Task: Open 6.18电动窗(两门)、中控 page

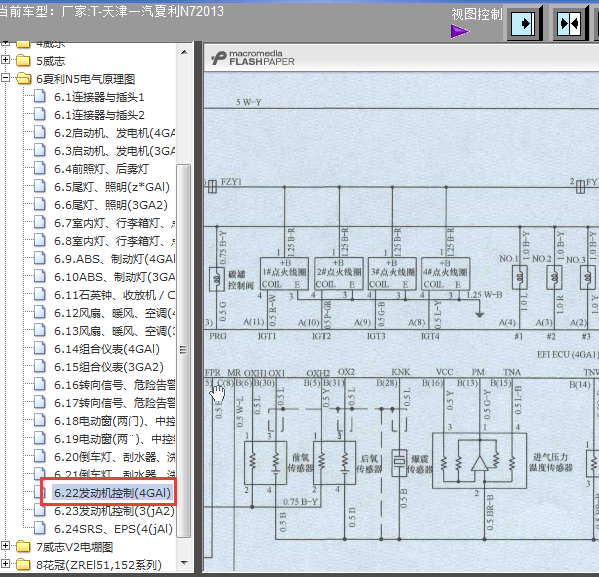Action: pyautogui.click(x=114, y=421)
